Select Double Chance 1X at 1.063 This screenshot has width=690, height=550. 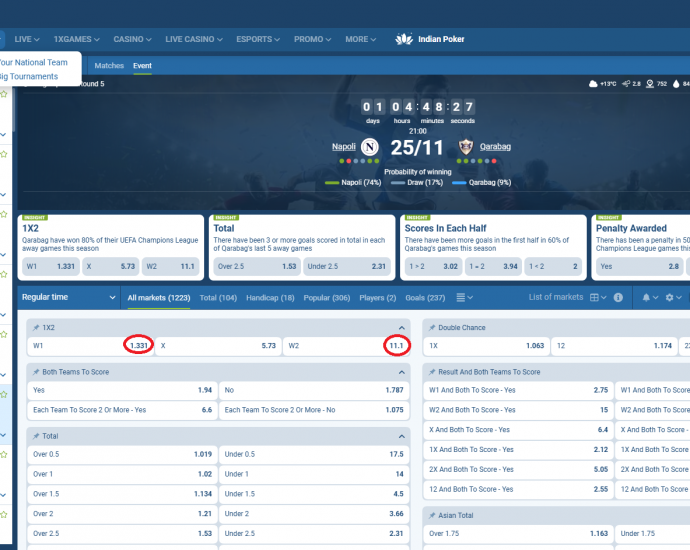(x=486, y=346)
